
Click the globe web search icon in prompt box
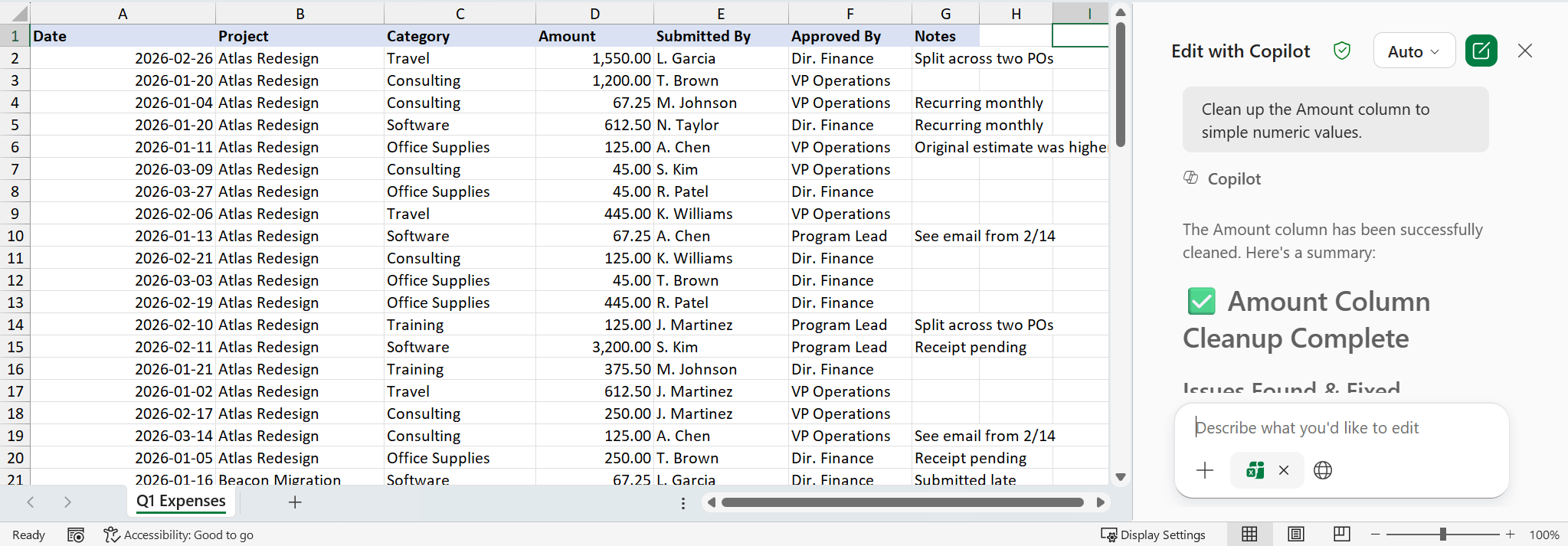[x=1323, y=470]
